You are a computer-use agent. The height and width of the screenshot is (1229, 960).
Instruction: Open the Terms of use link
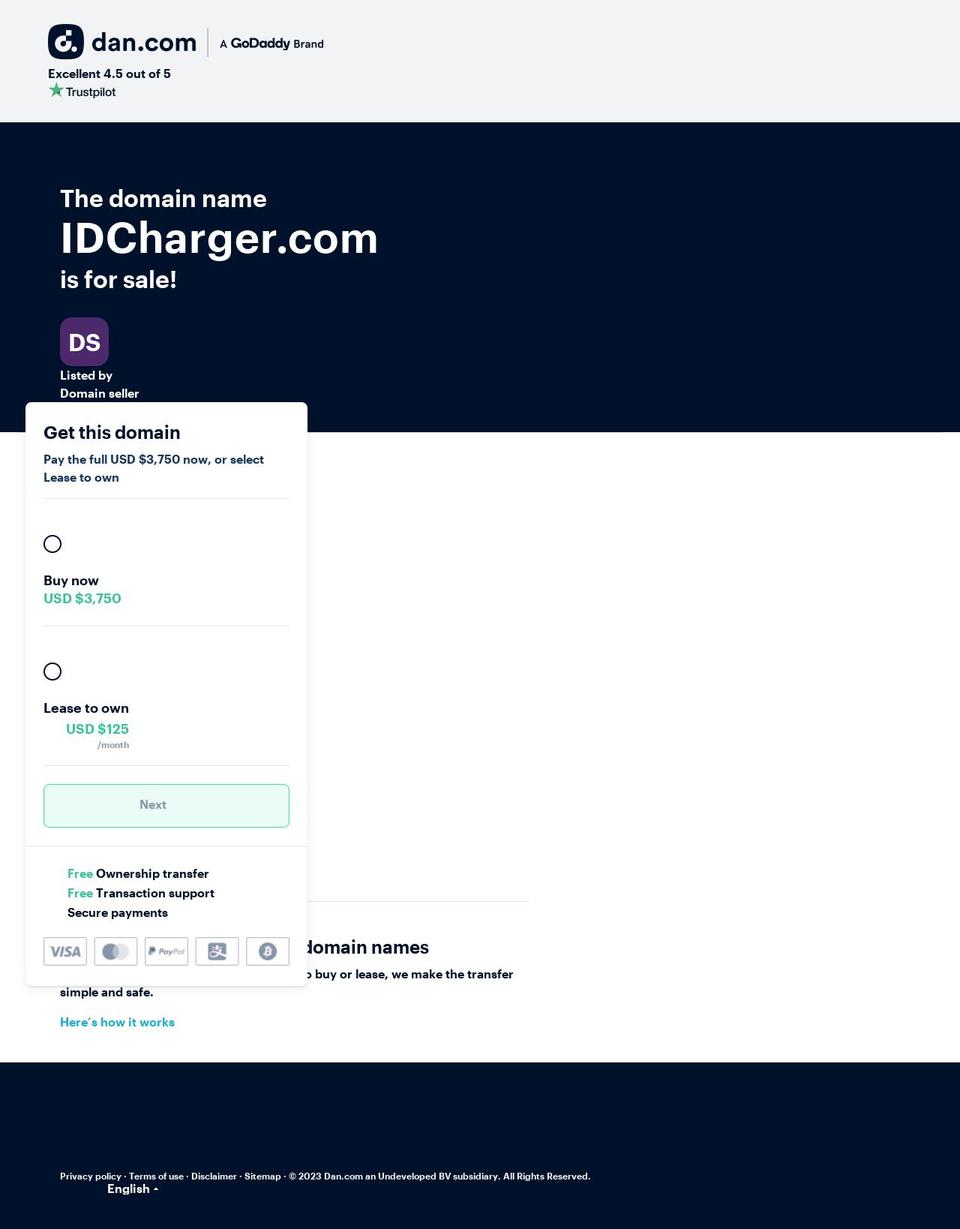(x=156, y=1176)
